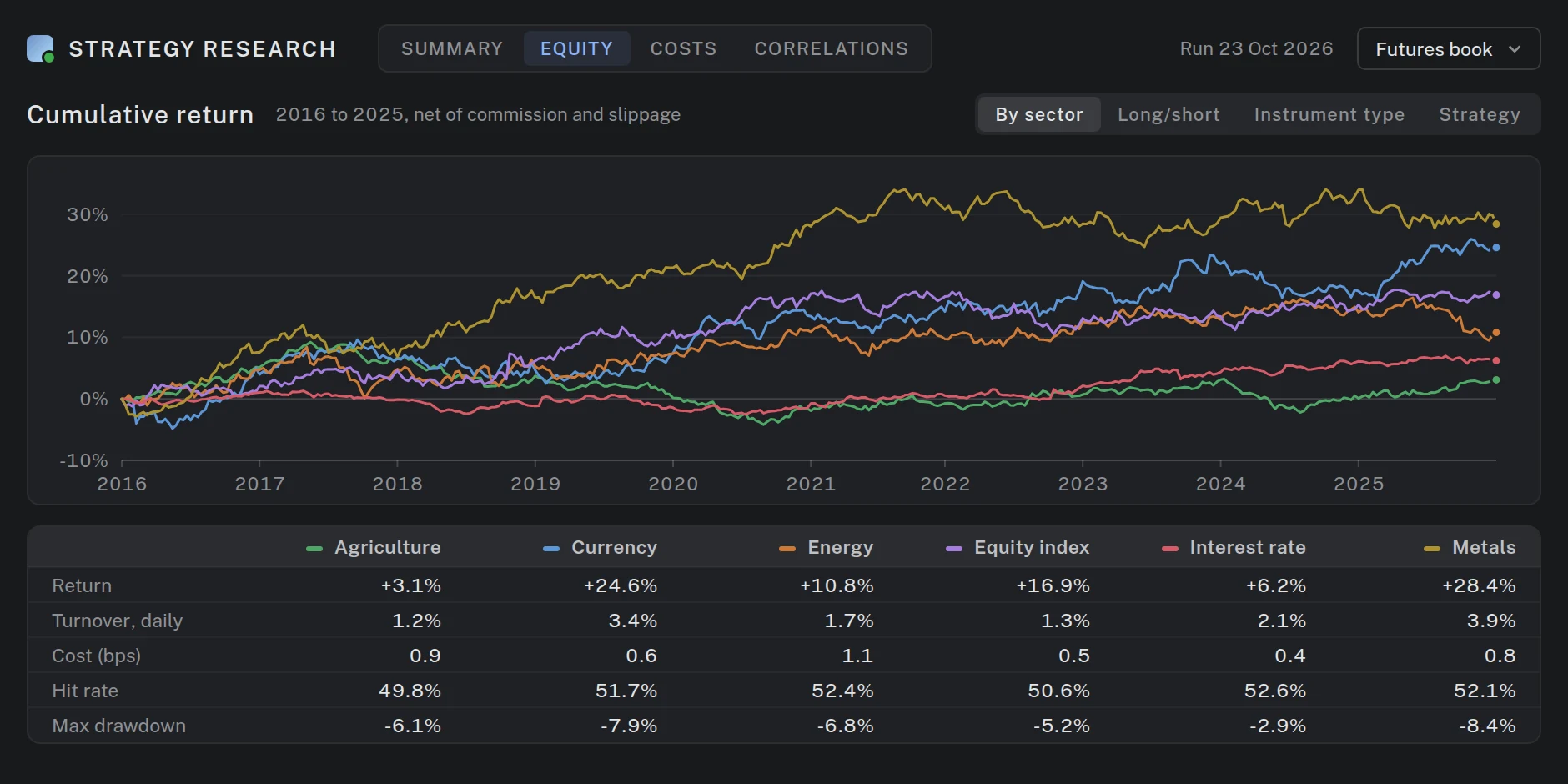Click the Interest rate hit rate 52.6%
Screen dimensions: 1568x784
pos(1275,691)
